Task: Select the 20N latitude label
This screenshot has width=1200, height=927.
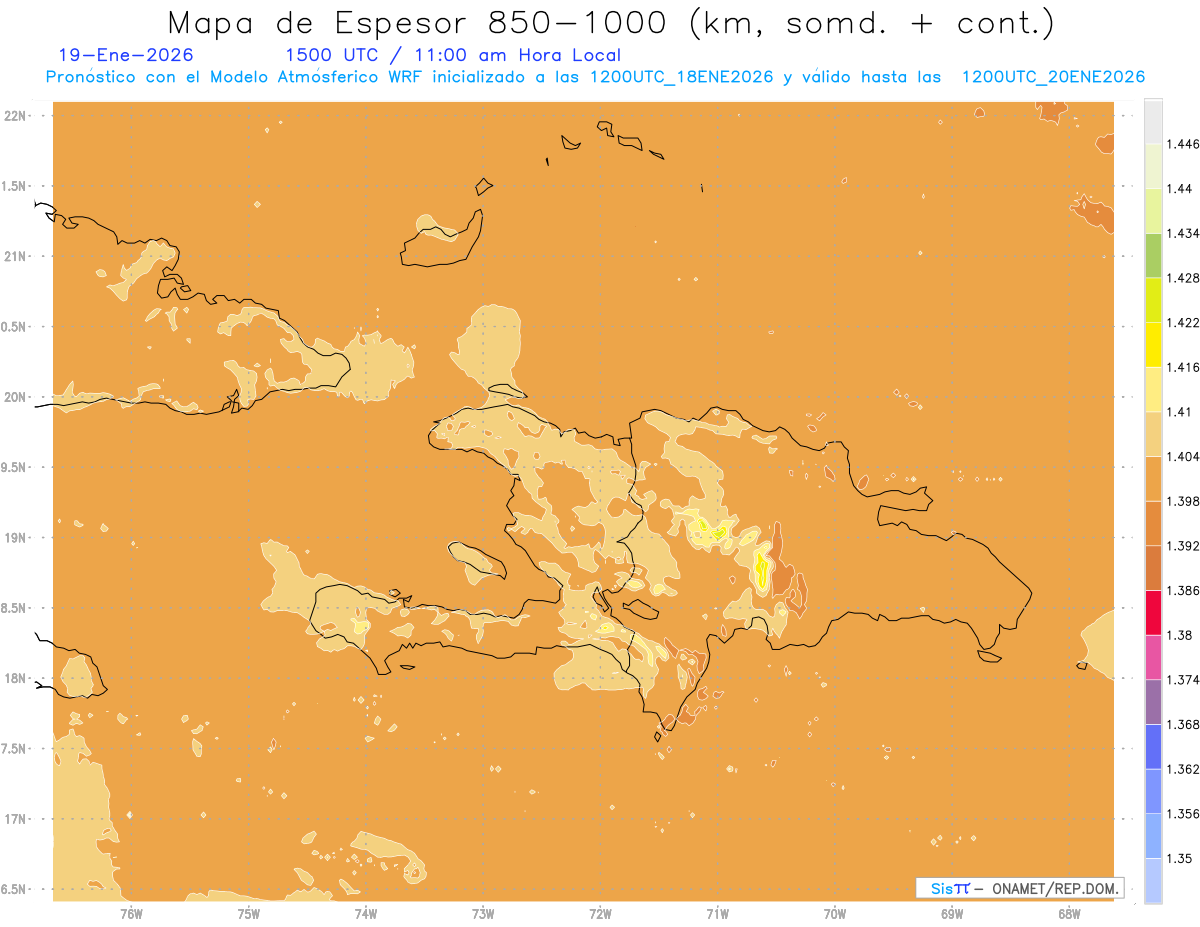Action: click(17, 397)
